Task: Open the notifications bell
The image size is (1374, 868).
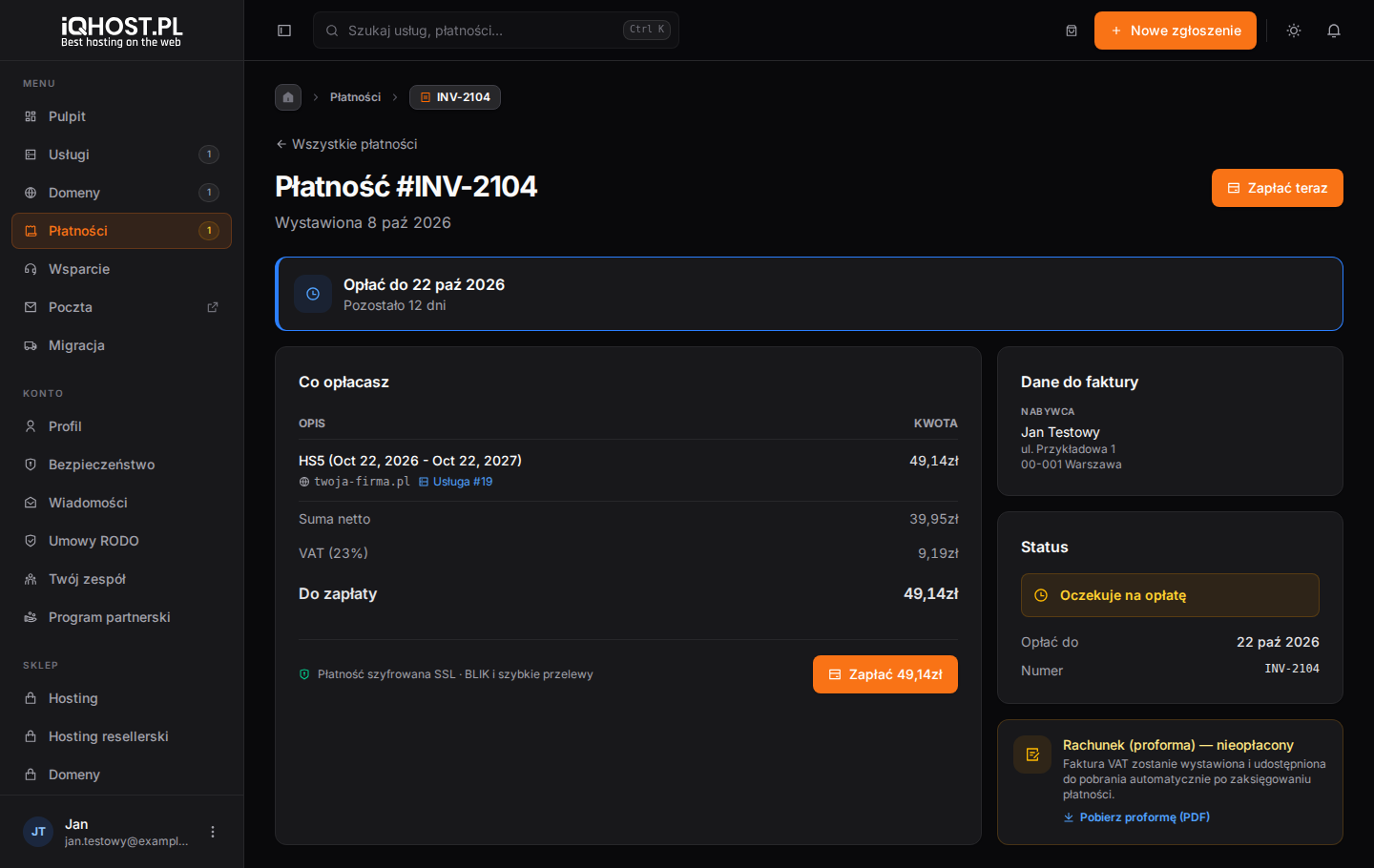Action: [x=1334, y=31]
